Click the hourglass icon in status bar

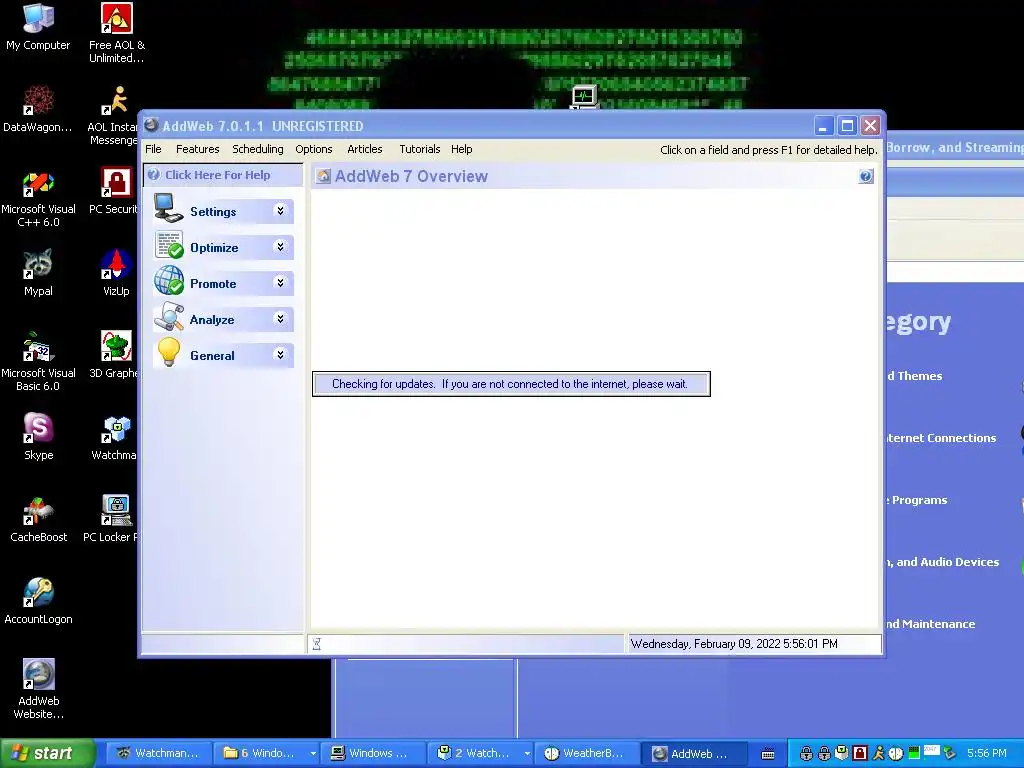click(x=317, y=644)
